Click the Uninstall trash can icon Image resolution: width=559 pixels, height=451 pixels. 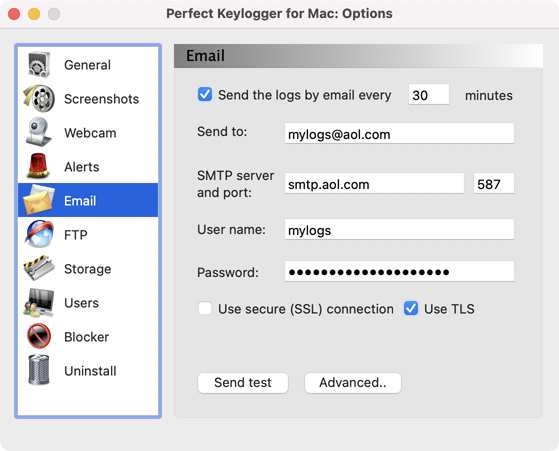point(39,370)
